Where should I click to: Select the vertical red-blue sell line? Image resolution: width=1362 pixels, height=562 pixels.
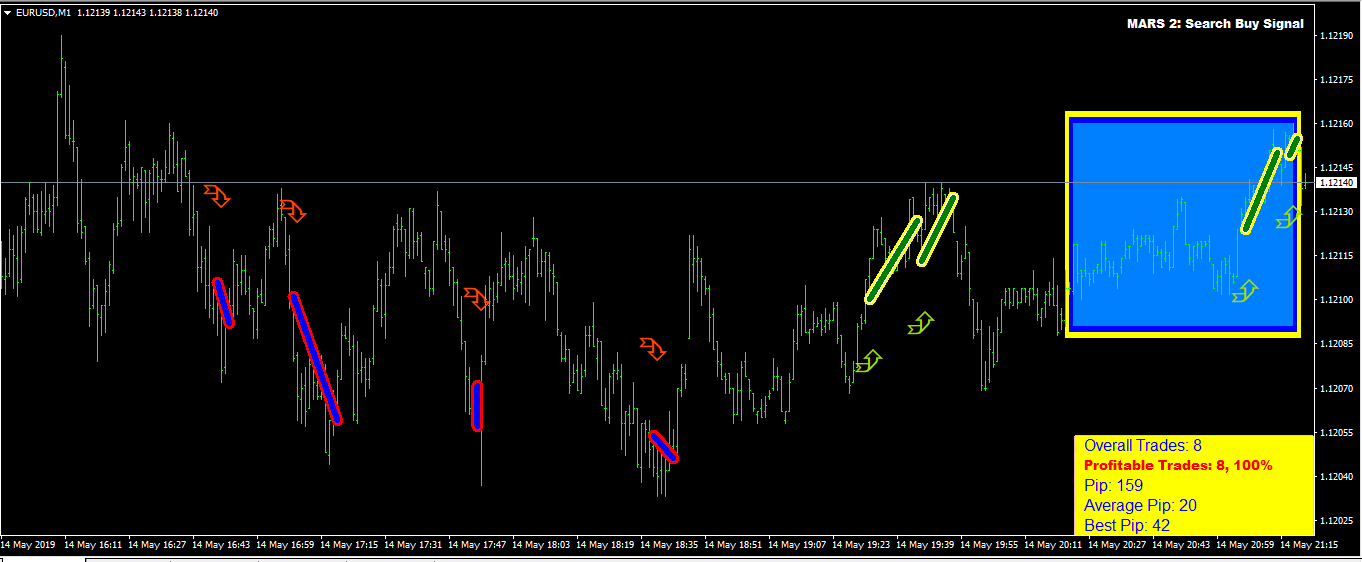(x=477, y=405)
